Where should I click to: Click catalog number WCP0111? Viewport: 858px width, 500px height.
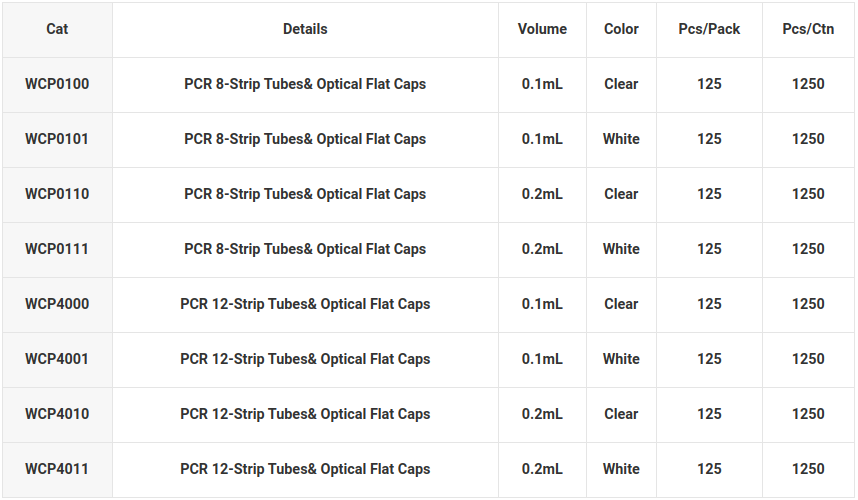(57, 249)
